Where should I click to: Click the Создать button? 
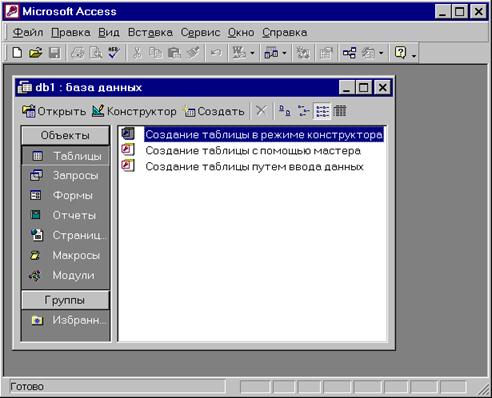214,111
